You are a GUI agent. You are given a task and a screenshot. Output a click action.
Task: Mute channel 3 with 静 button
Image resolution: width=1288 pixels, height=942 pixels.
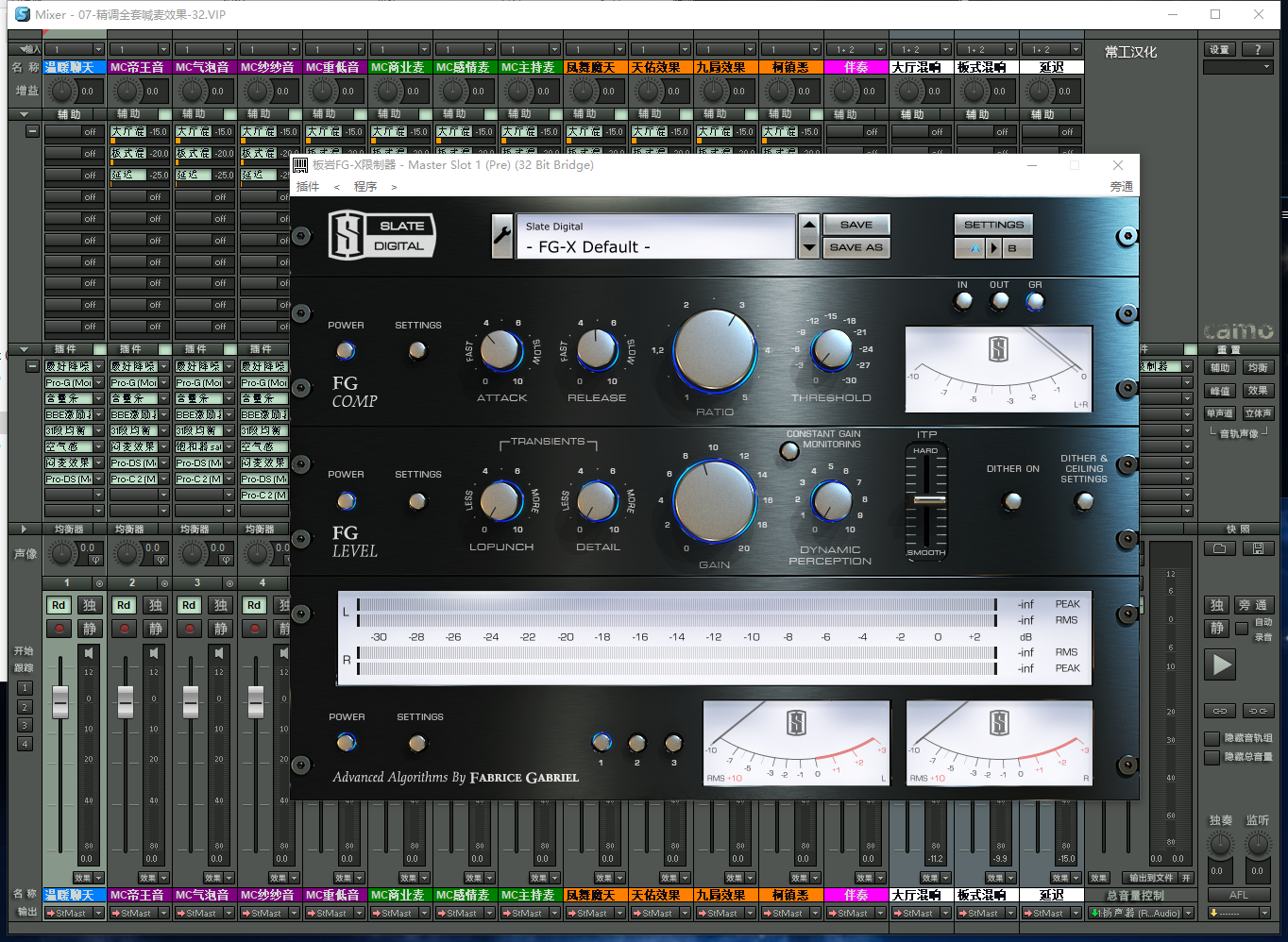point(220,629)
